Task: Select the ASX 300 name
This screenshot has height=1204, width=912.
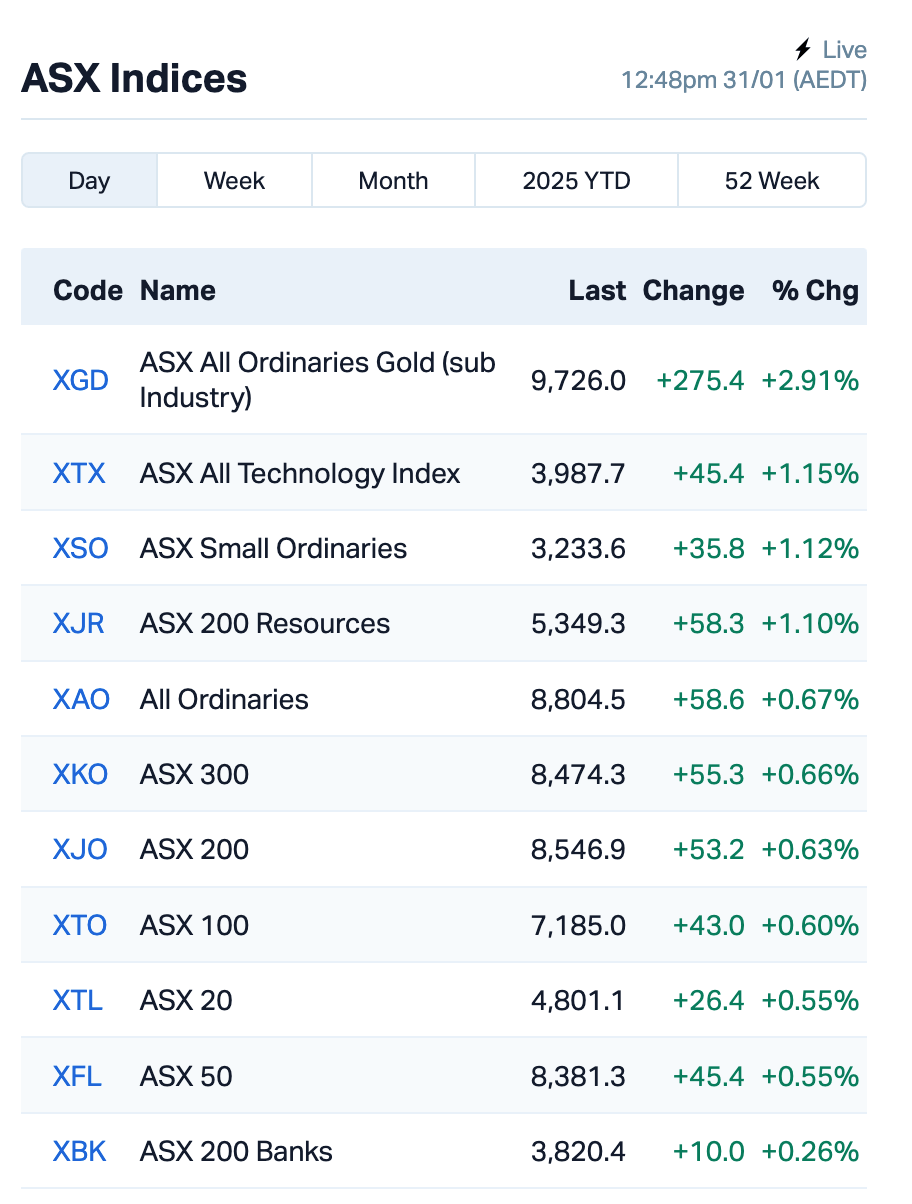Action: 195,775
